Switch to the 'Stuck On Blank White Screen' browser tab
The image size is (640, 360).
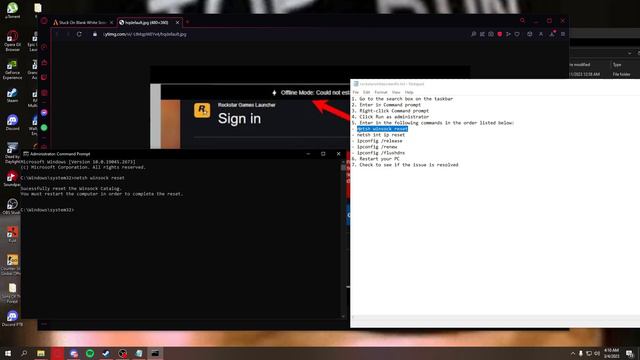click(83, 22)
